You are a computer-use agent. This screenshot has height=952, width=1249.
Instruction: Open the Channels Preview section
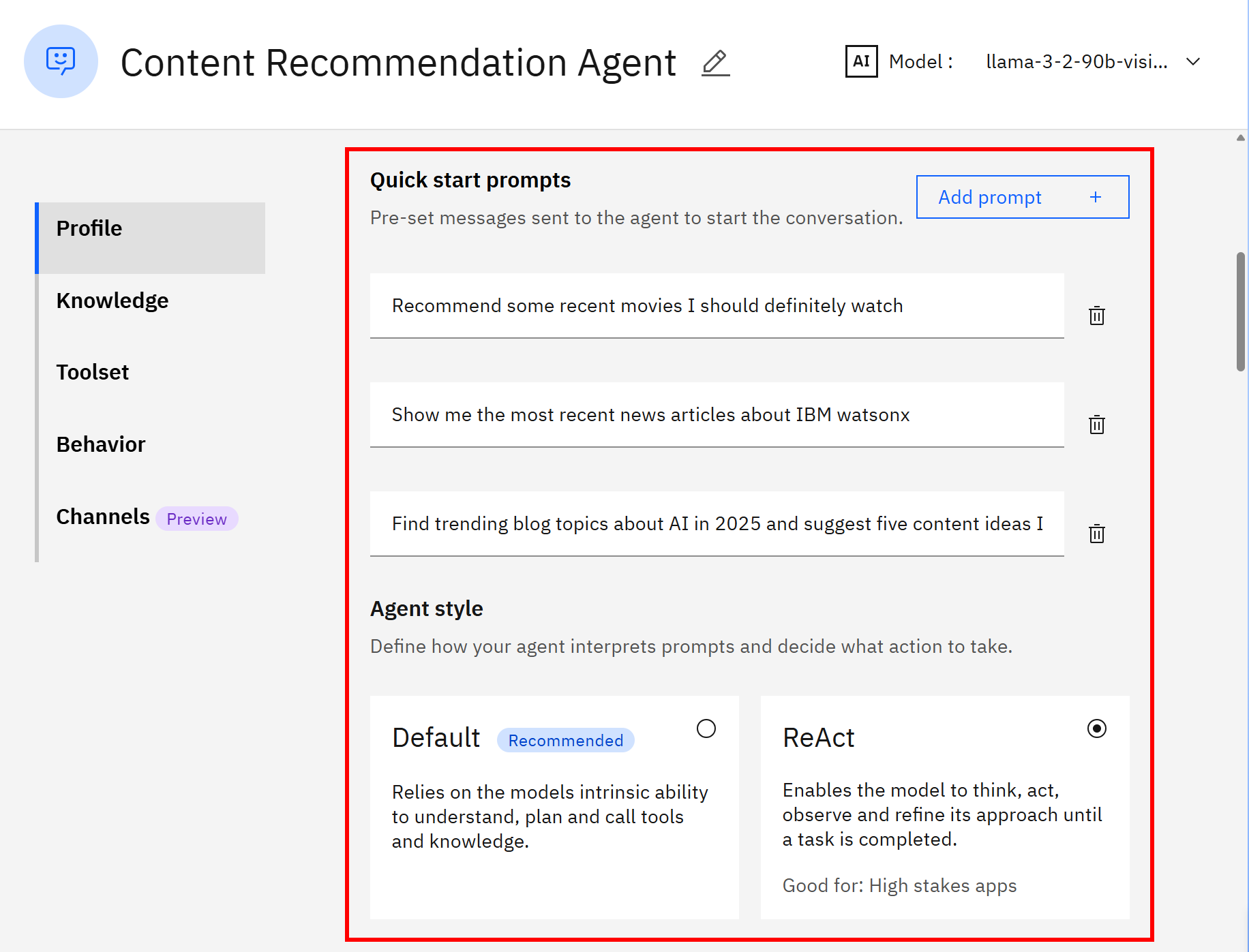[x=103, y=516]
